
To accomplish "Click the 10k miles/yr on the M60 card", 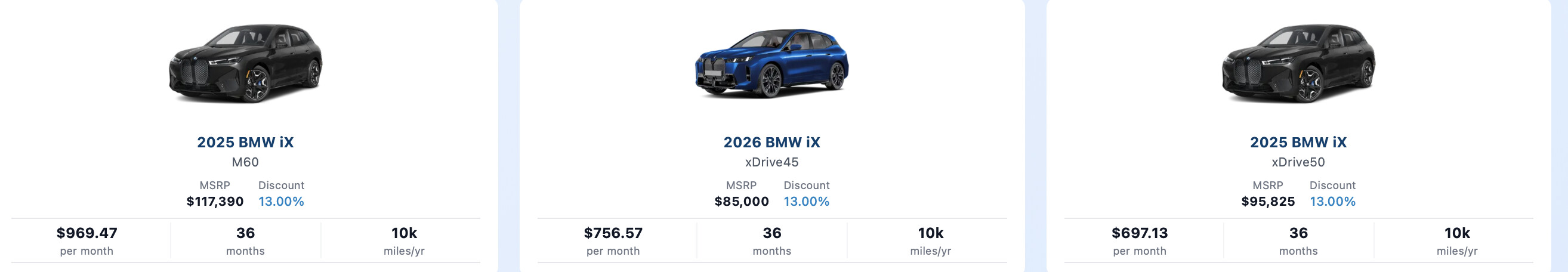I will 404,234.
